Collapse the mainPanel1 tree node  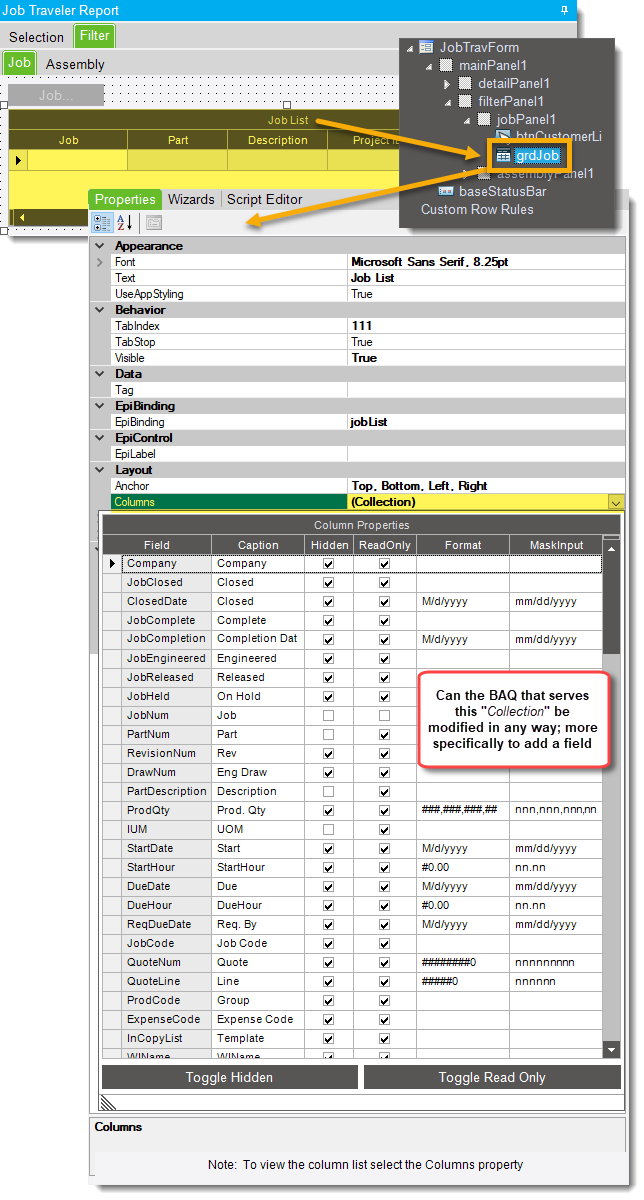pos(429,66)
